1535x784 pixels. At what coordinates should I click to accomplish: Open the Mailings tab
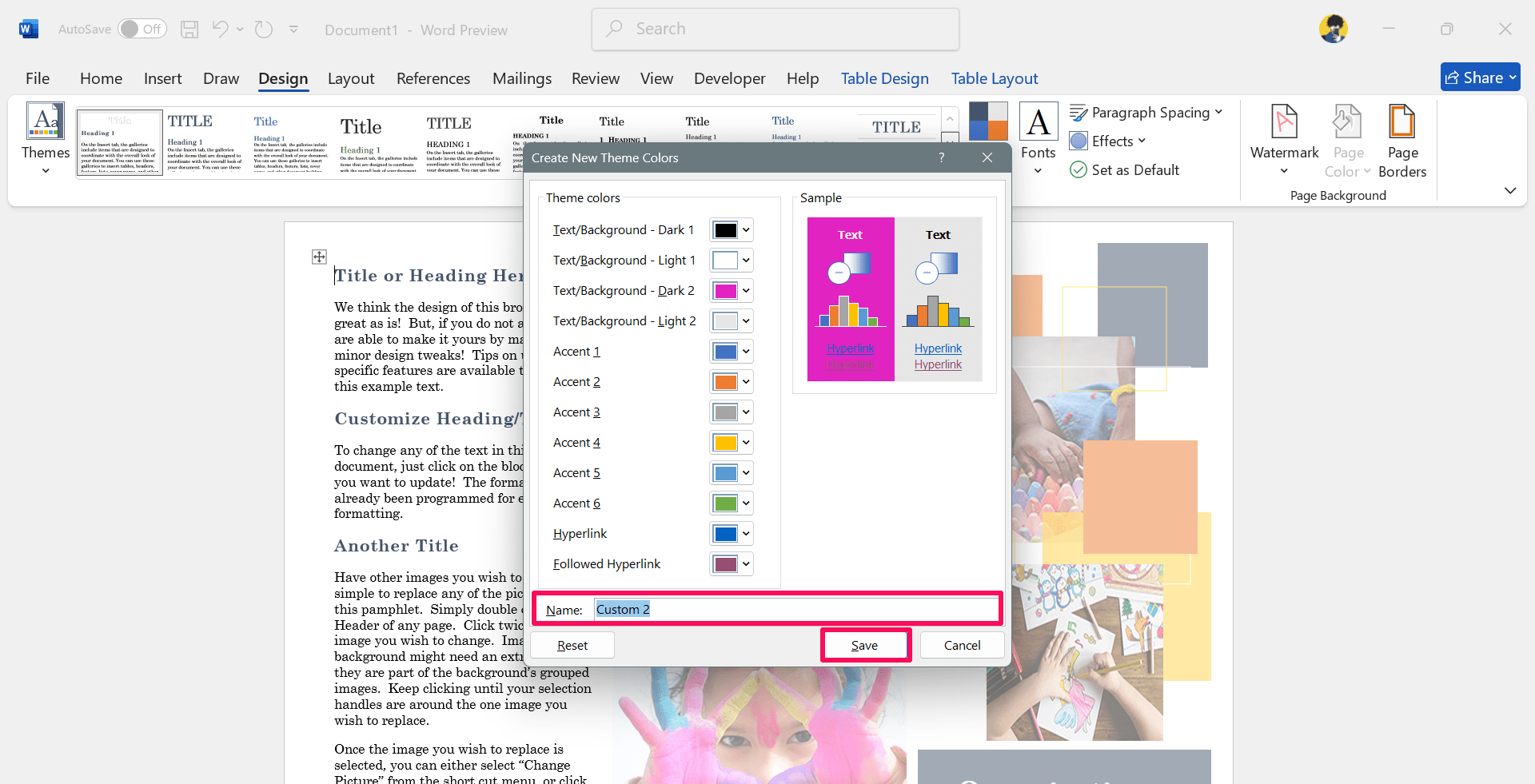point(522,78)
